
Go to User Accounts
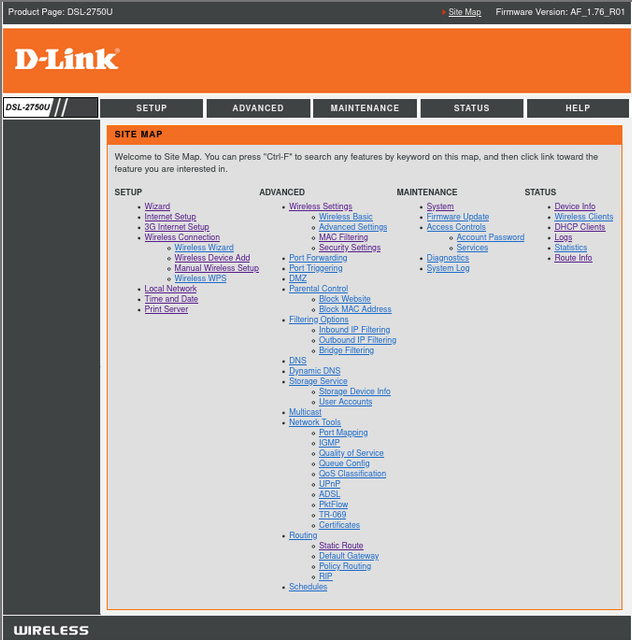[345, 402]
